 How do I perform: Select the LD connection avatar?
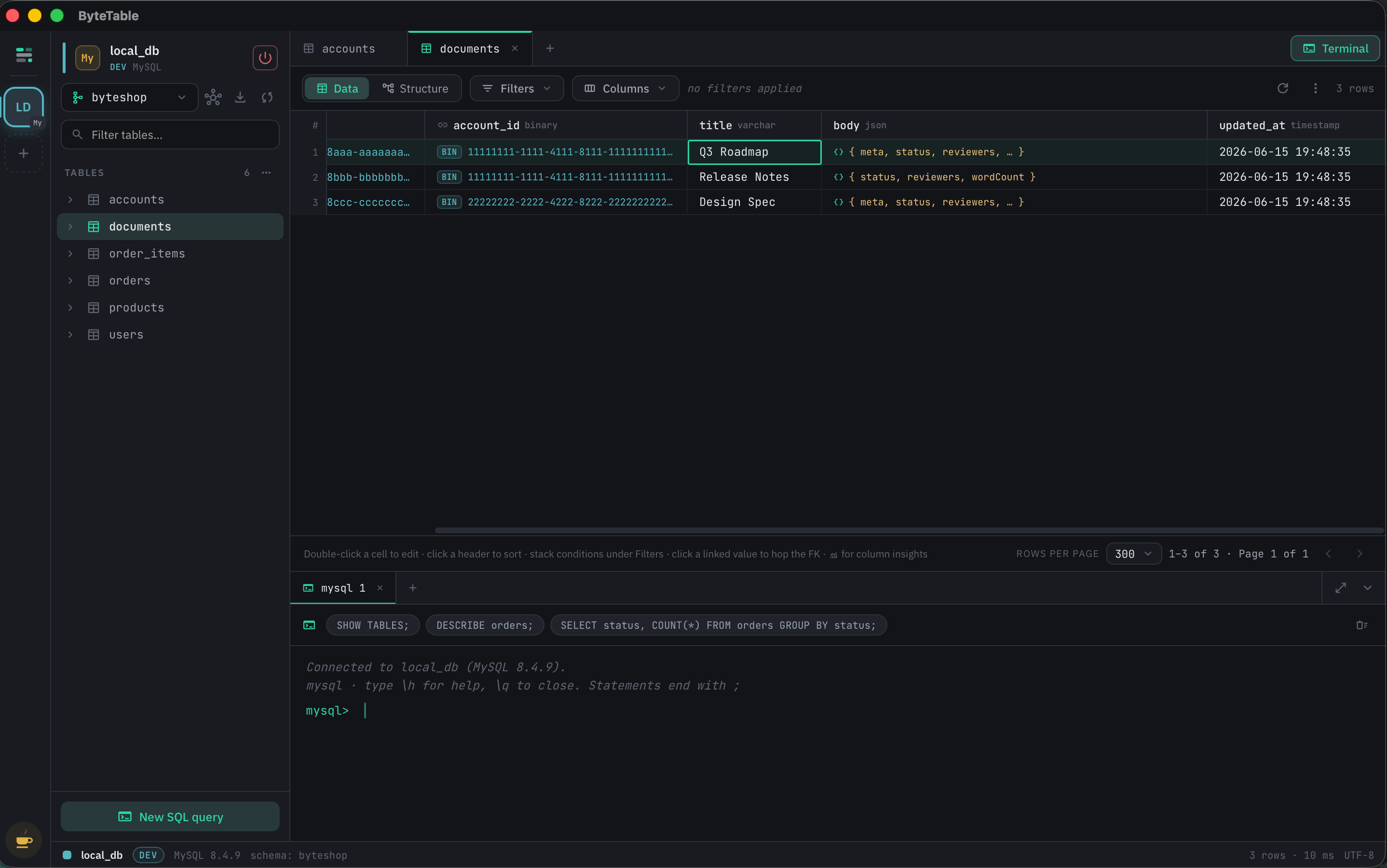[x=24, y=107]
